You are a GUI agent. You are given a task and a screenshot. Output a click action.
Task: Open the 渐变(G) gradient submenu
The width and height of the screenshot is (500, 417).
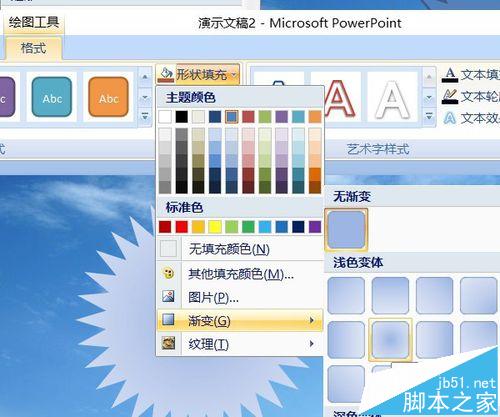pyautogui.click(x=240, y=320)
